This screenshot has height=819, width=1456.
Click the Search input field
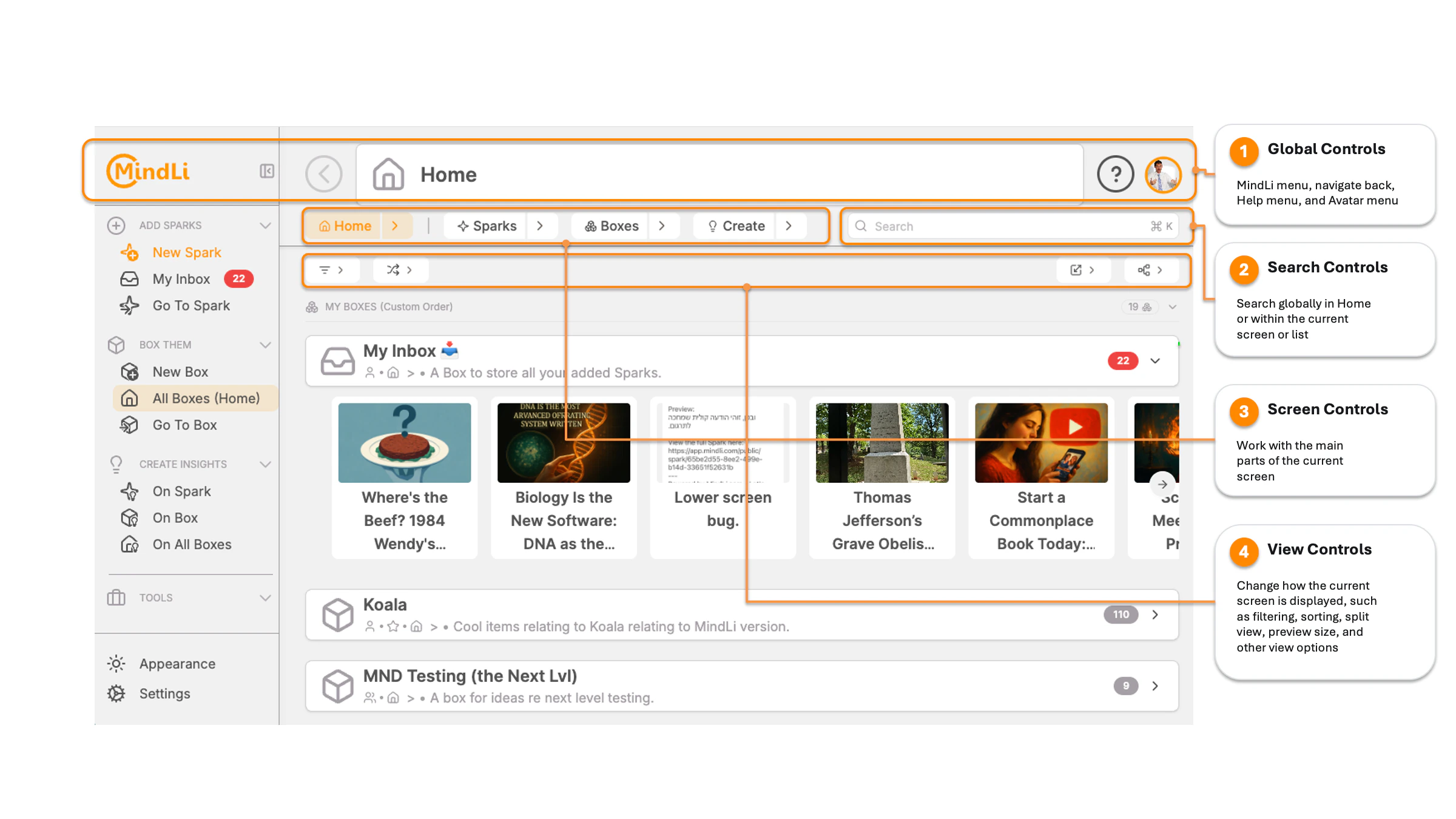pos(1013,226)
